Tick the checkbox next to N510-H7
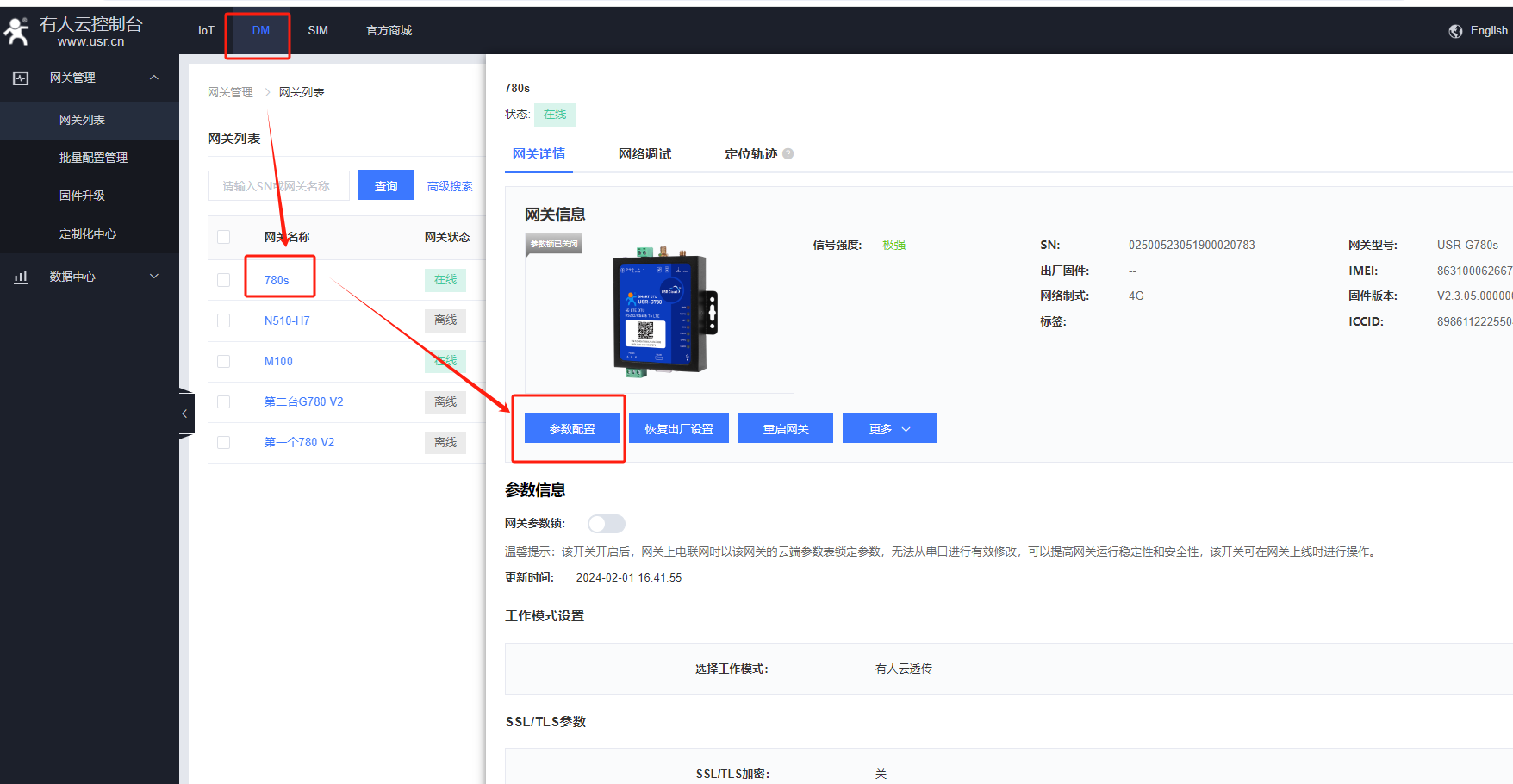This screenshot has height=784, width=1513. (x=224, y=320)
